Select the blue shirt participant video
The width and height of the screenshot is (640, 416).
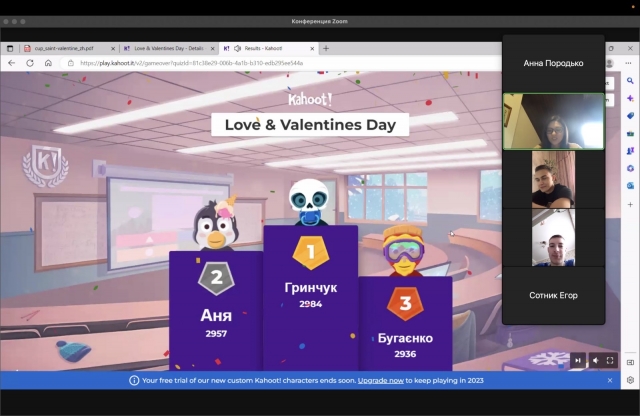point(553,238)
